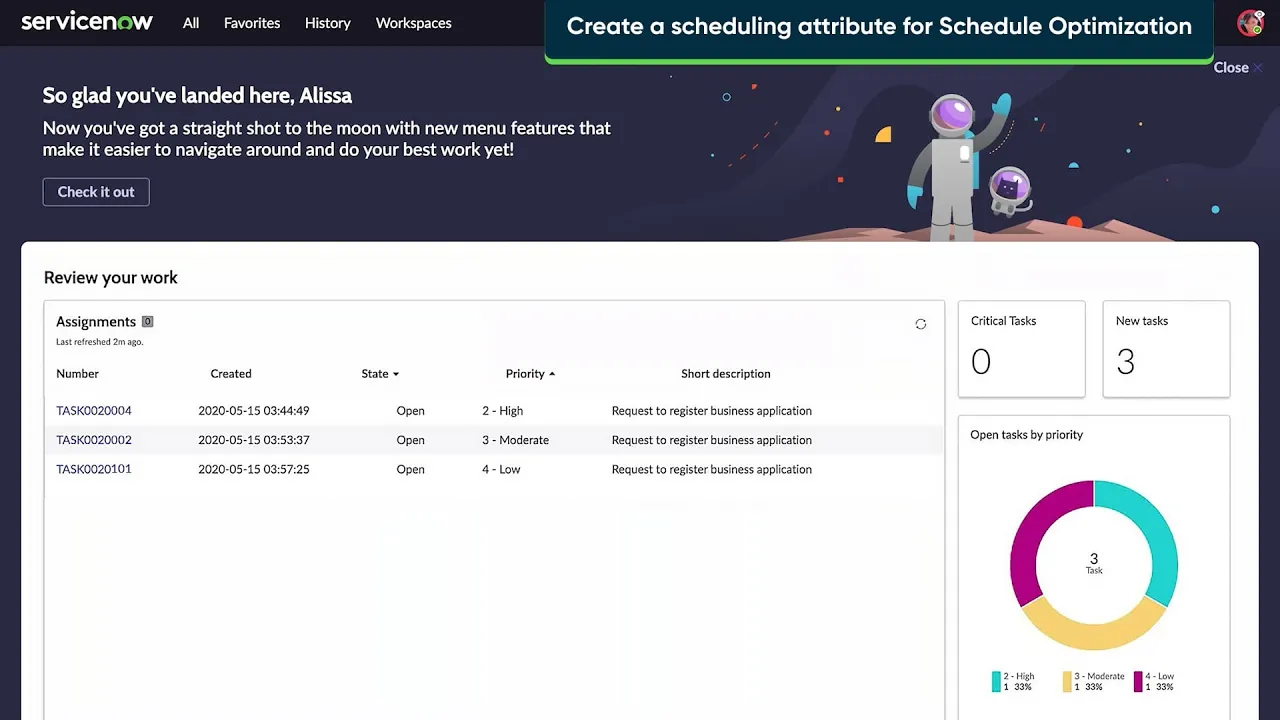The height and width of the screenshot is (720, 1280).
Task: Click the Short description column header
Action: click(x=726, y=374)
